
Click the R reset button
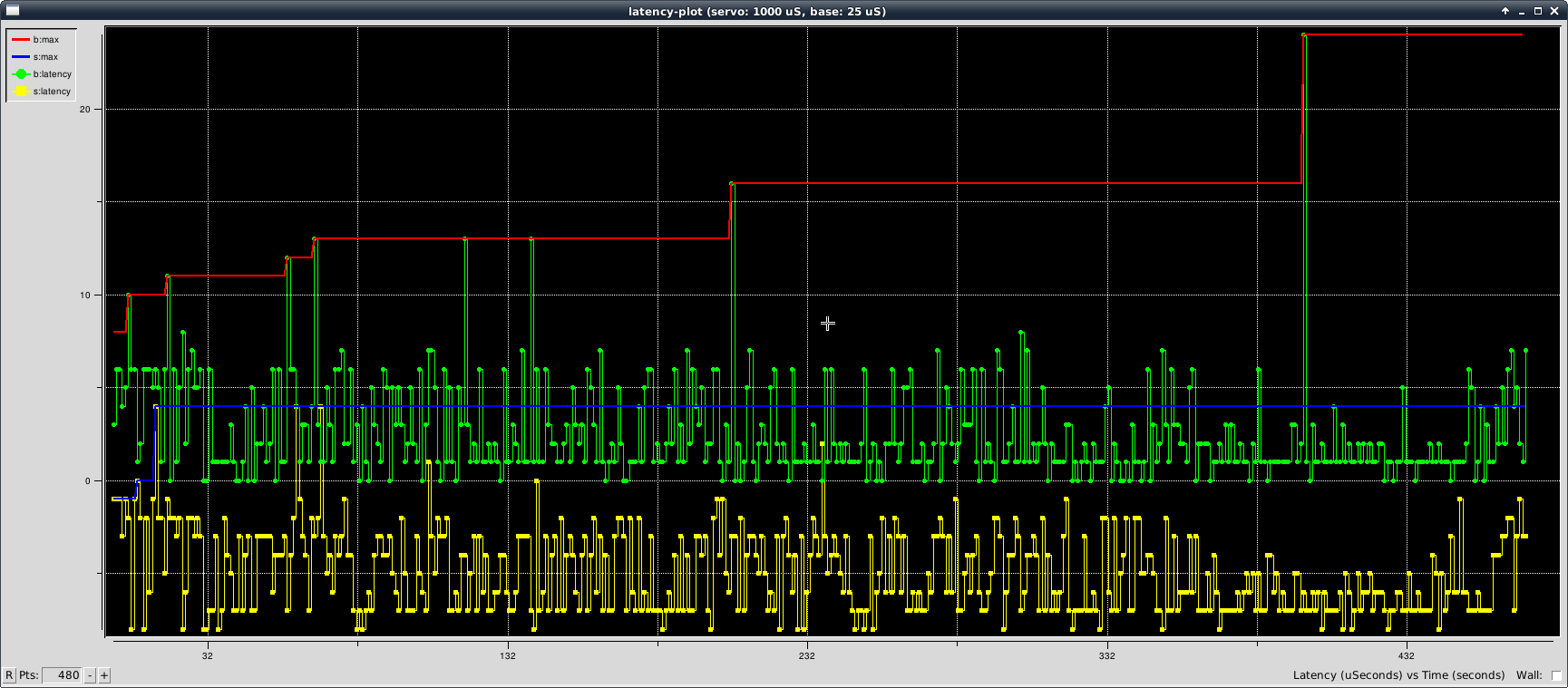tap(9, 675)
